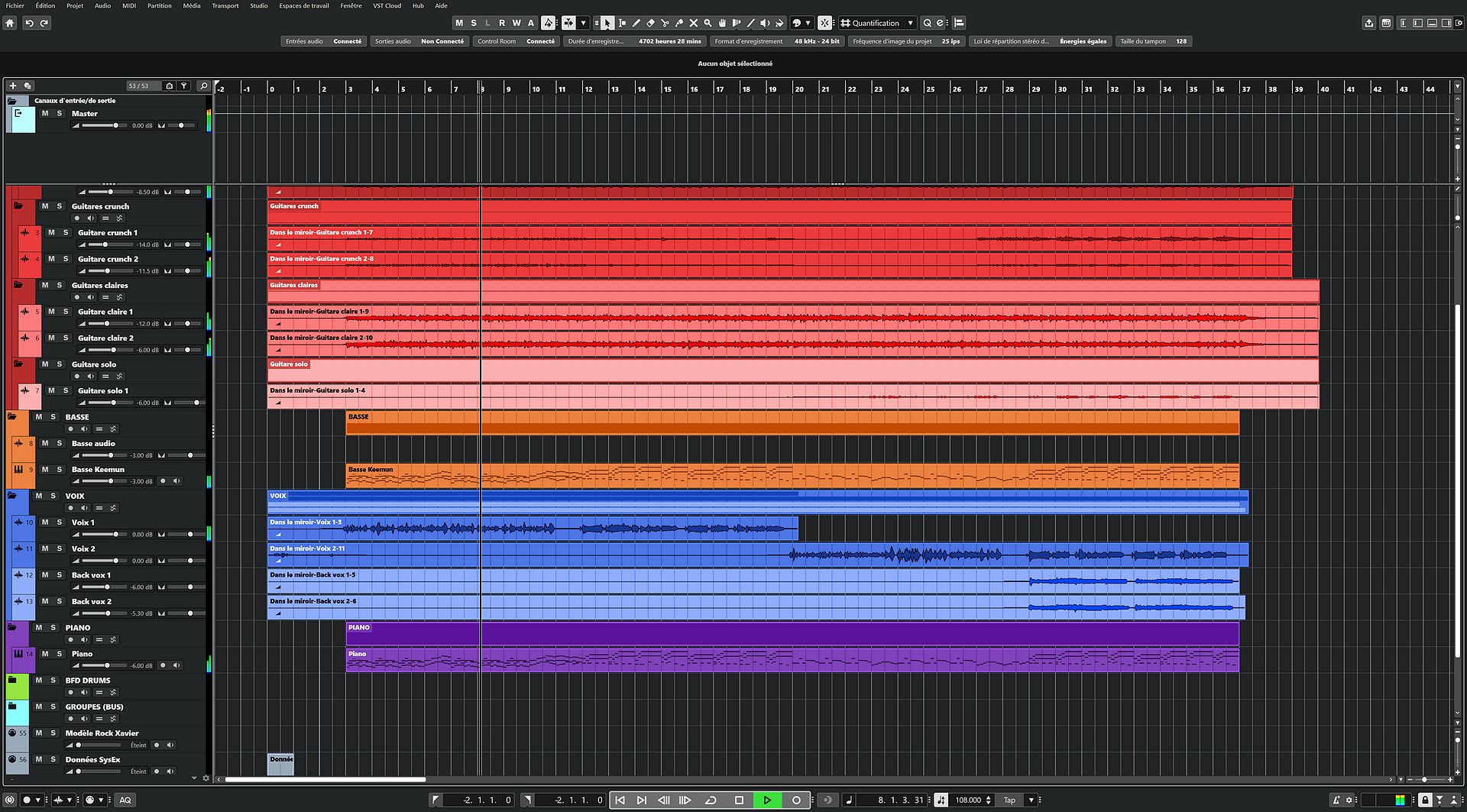Screen dimensions: 1467x812
Task: Select the Glue tool
Action: click(680, 23)
